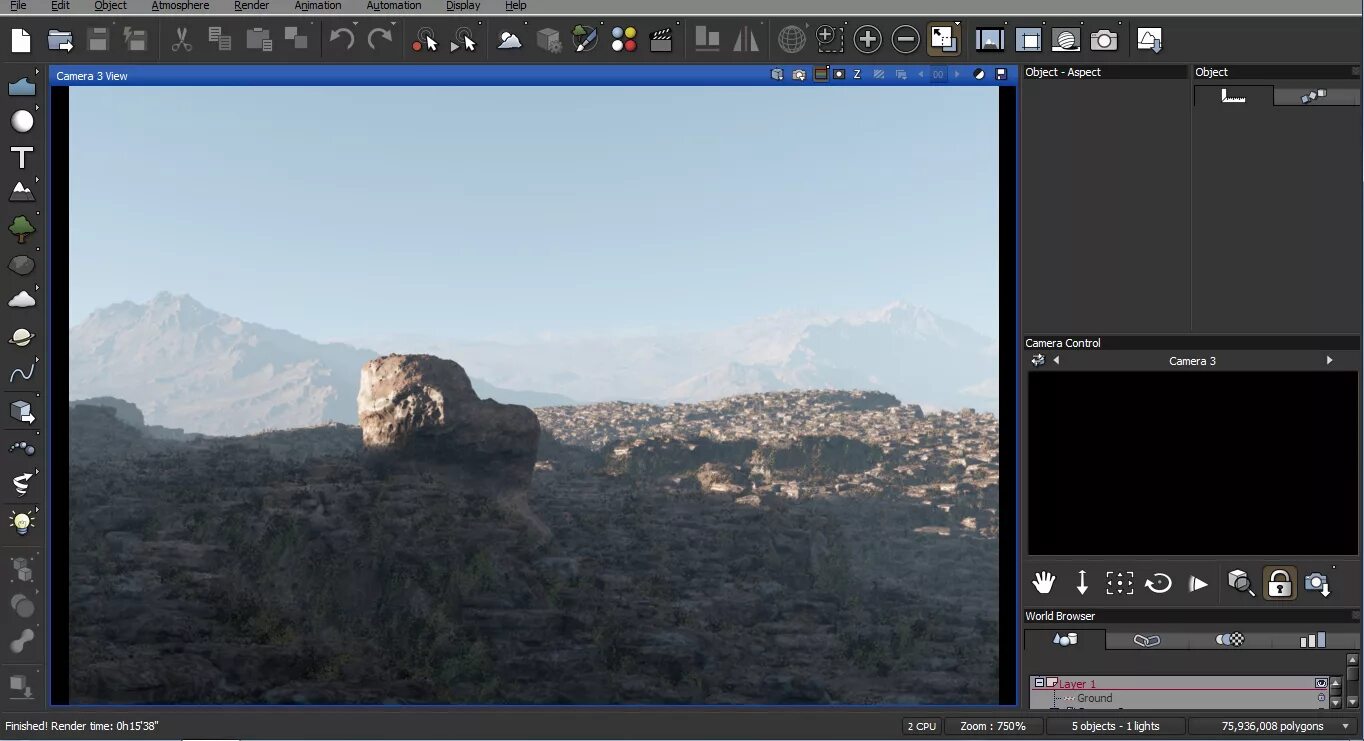Open the Object menu

click(x=110, y=6)
